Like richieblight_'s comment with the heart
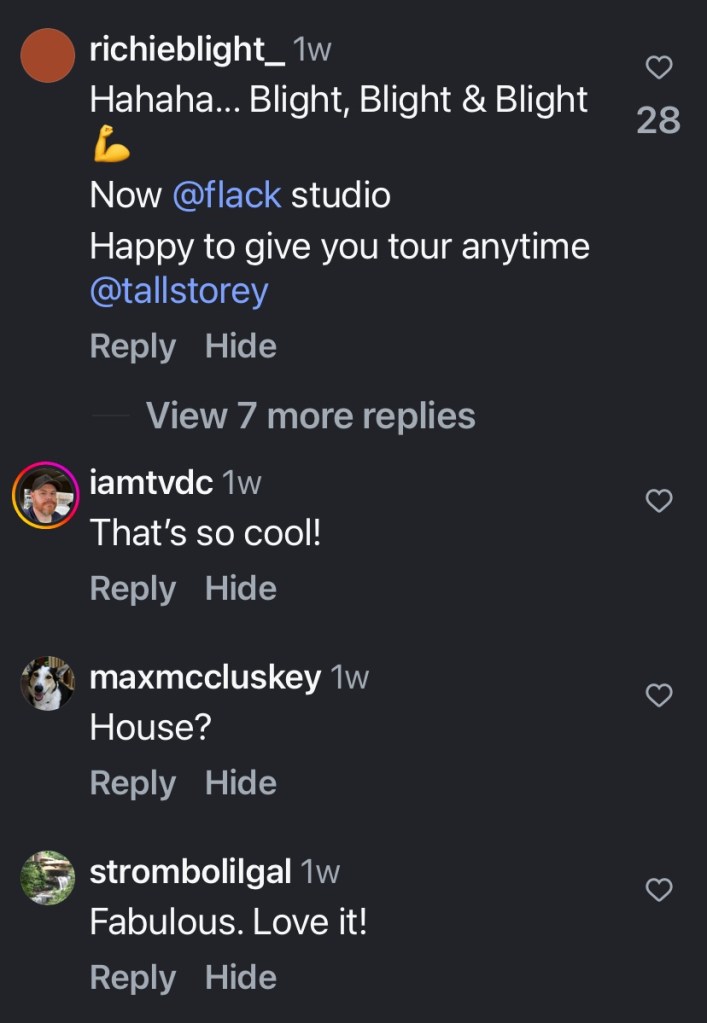Screen dimensions: 707x1023 (x=659, y=68)
